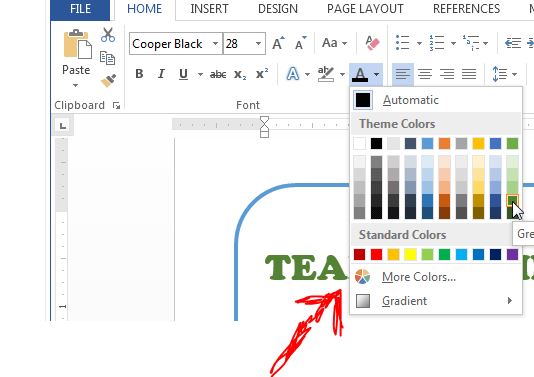Open the Cooper Black font name dropdown
The height and width of the screenshot is (377, 534).
click(215, 44)
